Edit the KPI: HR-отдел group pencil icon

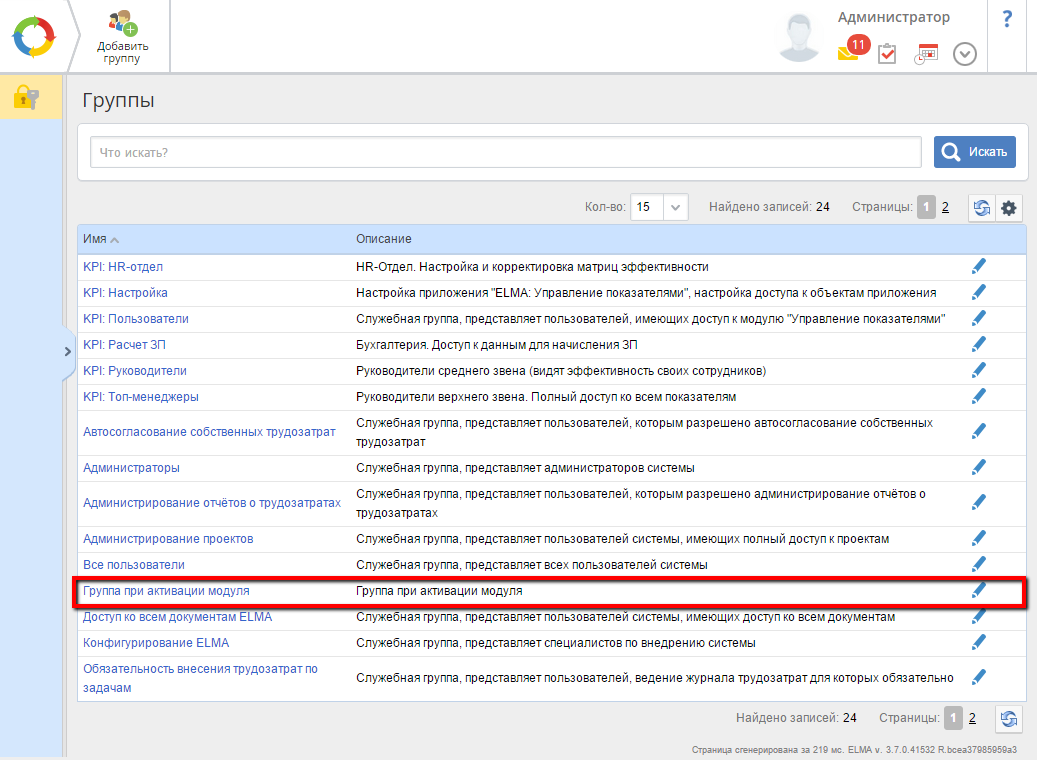tap(978, 267)
